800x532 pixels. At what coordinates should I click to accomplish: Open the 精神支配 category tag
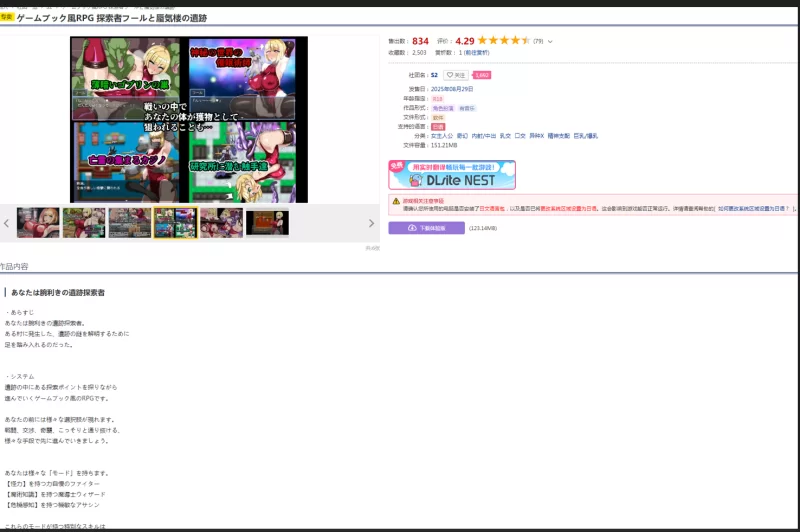pyautogui.click(x=559, y=136)
